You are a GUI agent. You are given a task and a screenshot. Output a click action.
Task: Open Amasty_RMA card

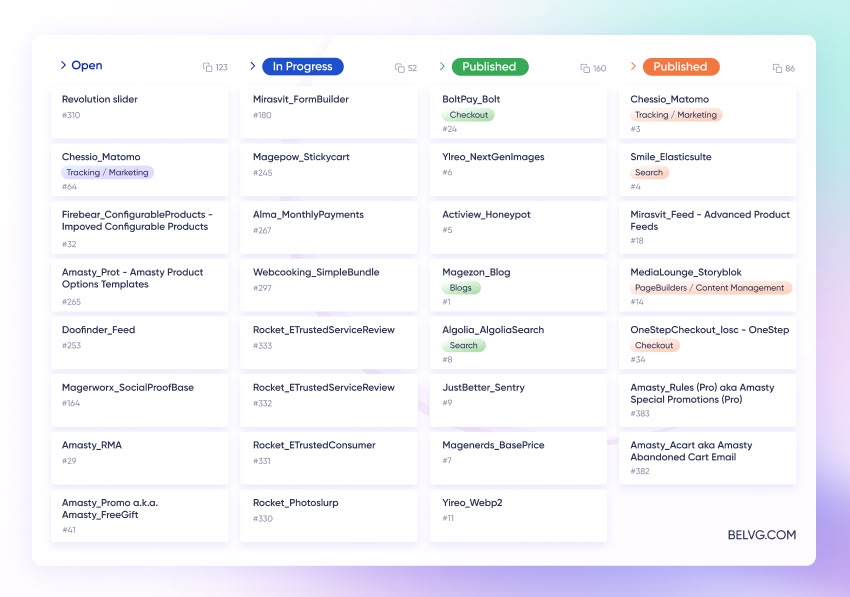pyautogui.click(x=139, y=458)
